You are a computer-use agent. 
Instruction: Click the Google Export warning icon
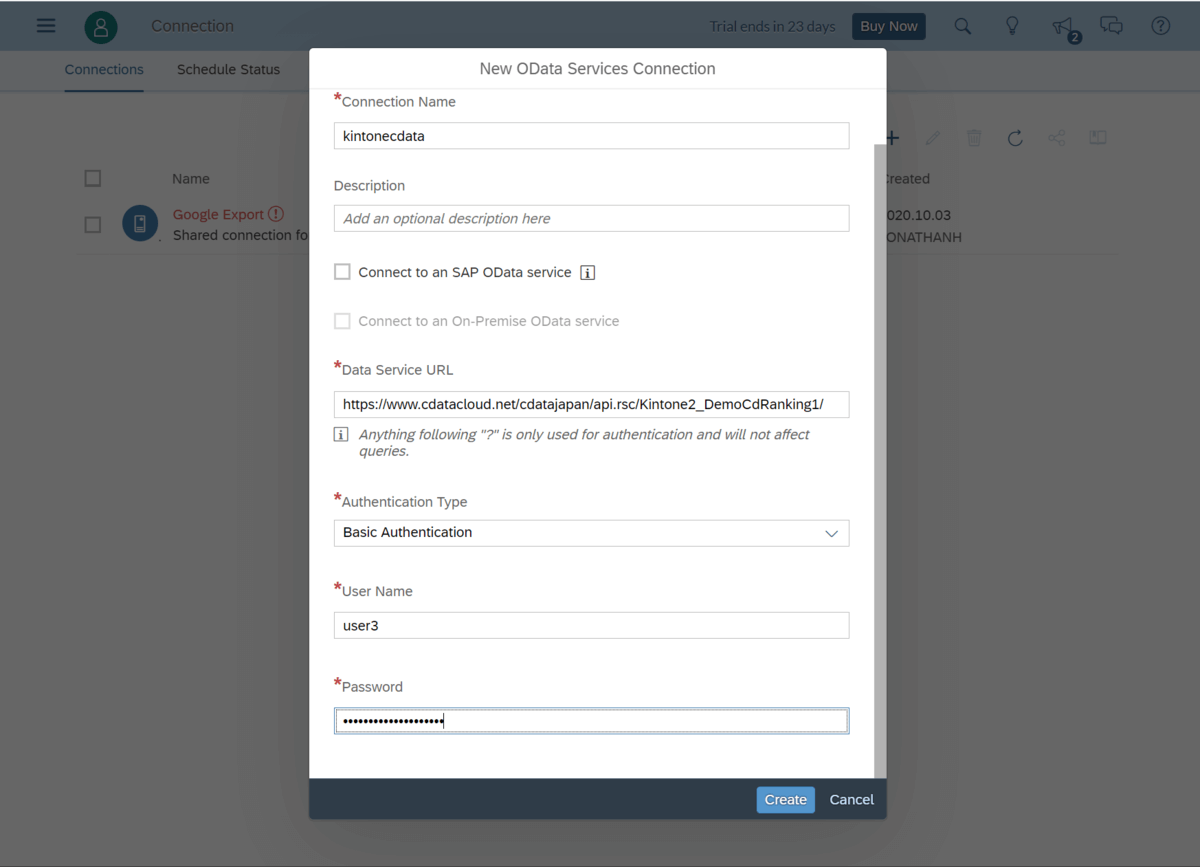click(276, 214)
